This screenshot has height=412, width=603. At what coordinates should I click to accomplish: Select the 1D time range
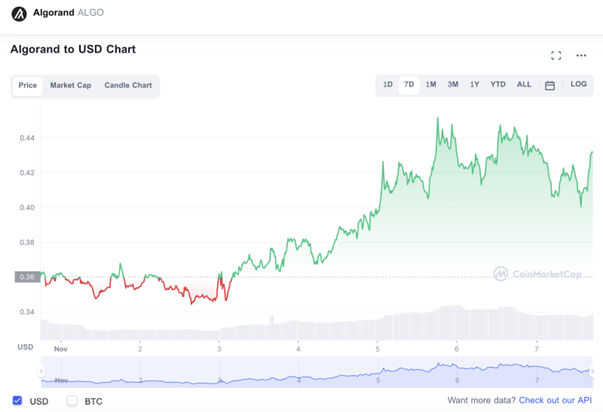(x=388, y=84)
